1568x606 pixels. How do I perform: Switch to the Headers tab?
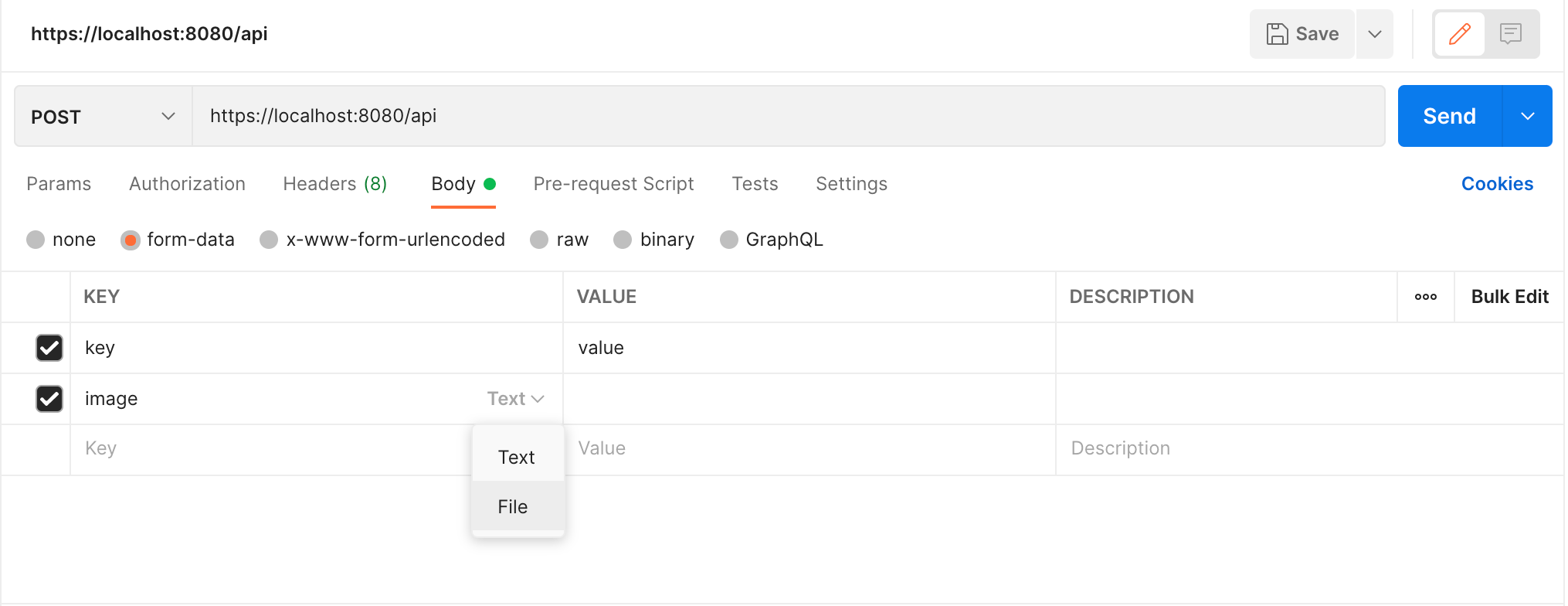[334, 184]
